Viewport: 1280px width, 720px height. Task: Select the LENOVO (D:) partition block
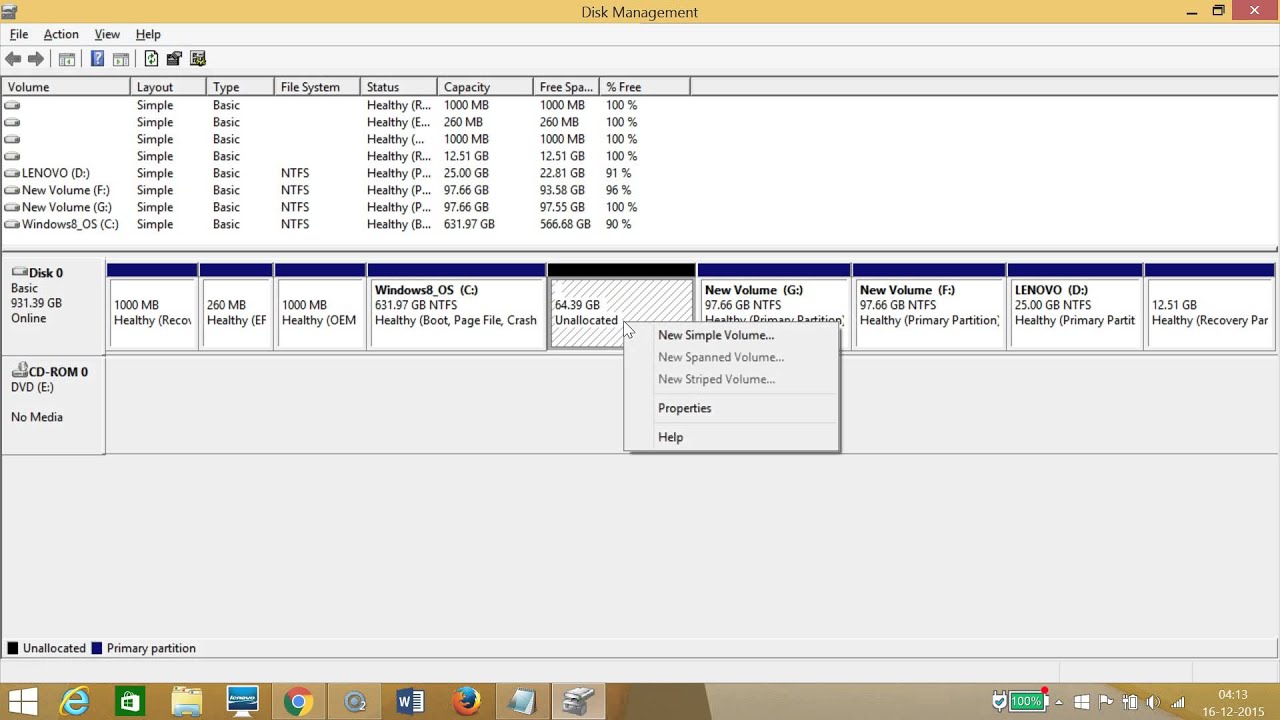click(x=1075, y=306)
